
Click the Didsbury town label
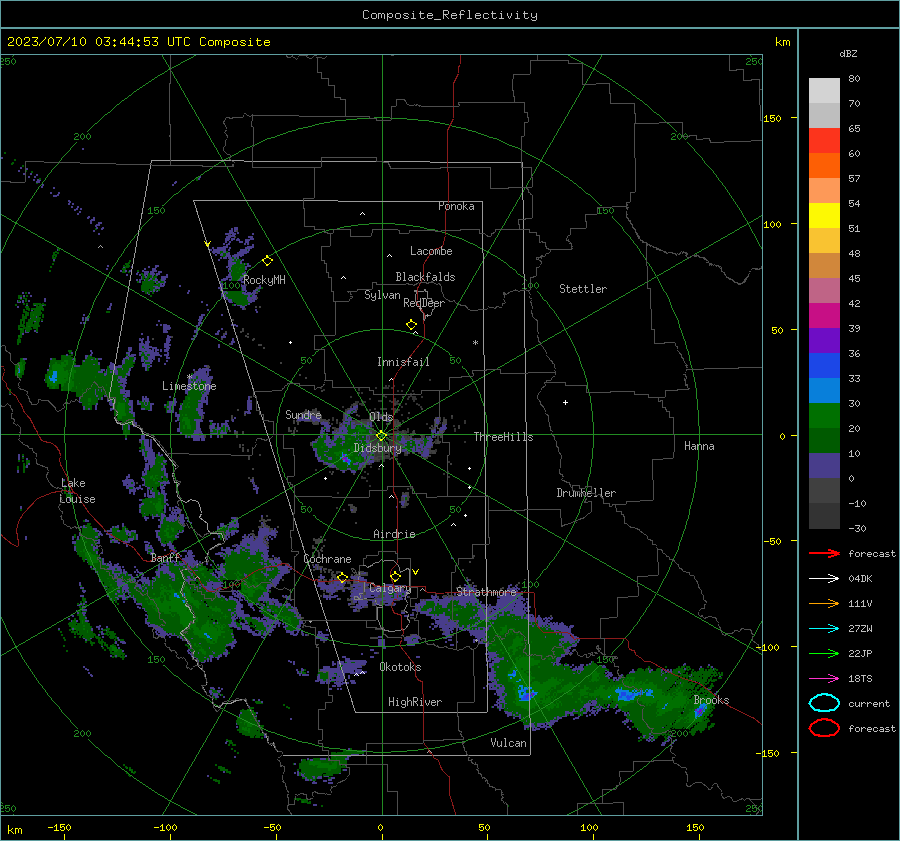tap(377, 448)
